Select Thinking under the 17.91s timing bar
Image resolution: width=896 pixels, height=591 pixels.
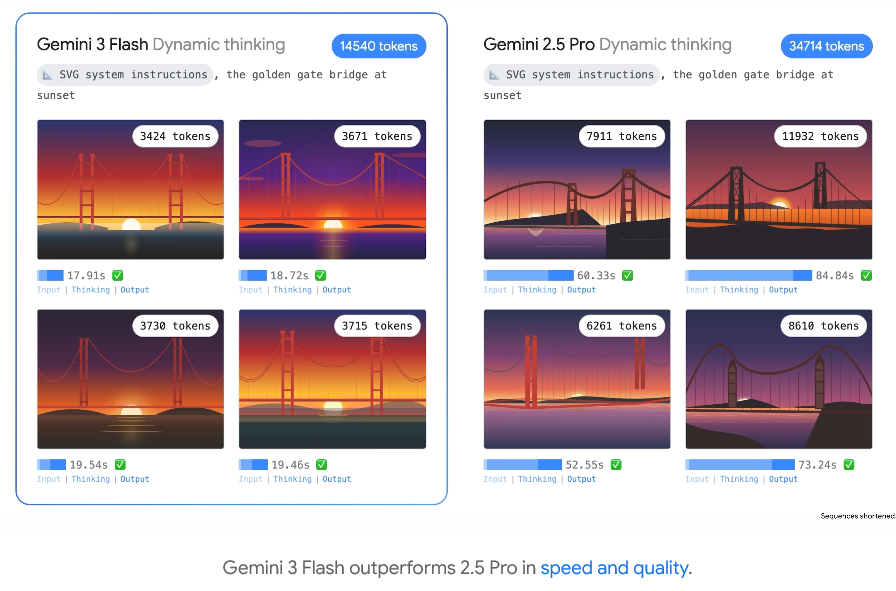point(91,290)
